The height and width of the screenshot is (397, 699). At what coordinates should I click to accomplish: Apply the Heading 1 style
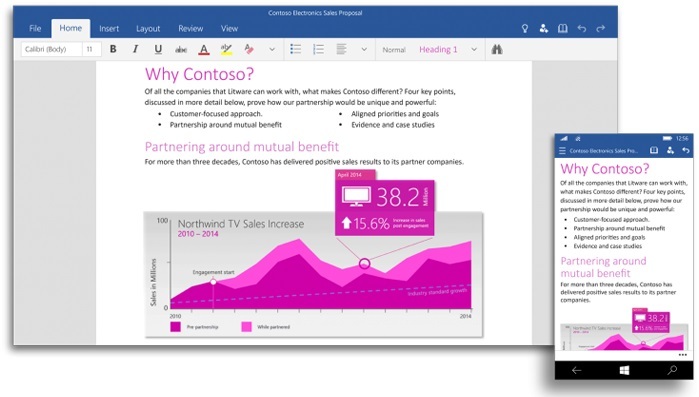click(x=438, y=49)
